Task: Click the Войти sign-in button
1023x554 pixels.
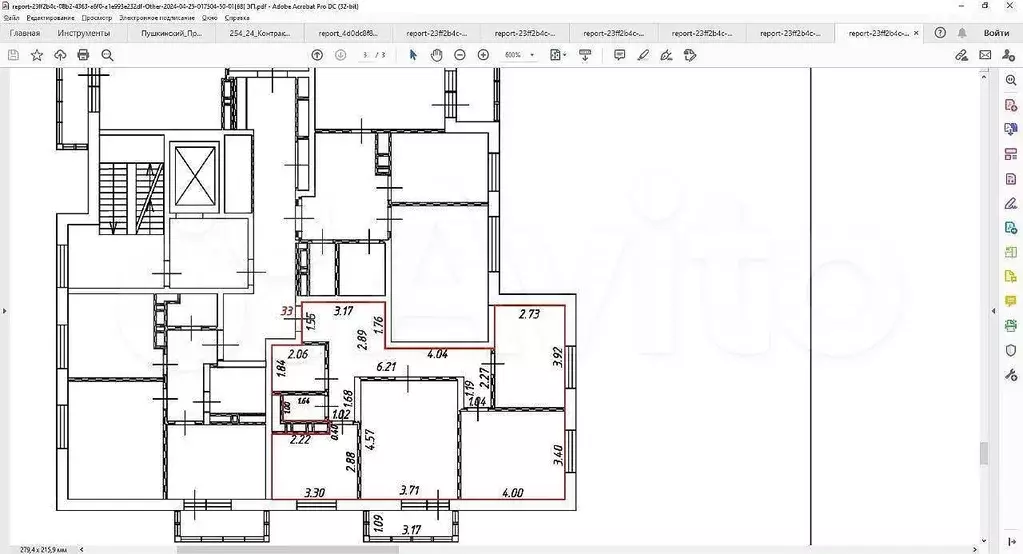Action: click(996, 32)
